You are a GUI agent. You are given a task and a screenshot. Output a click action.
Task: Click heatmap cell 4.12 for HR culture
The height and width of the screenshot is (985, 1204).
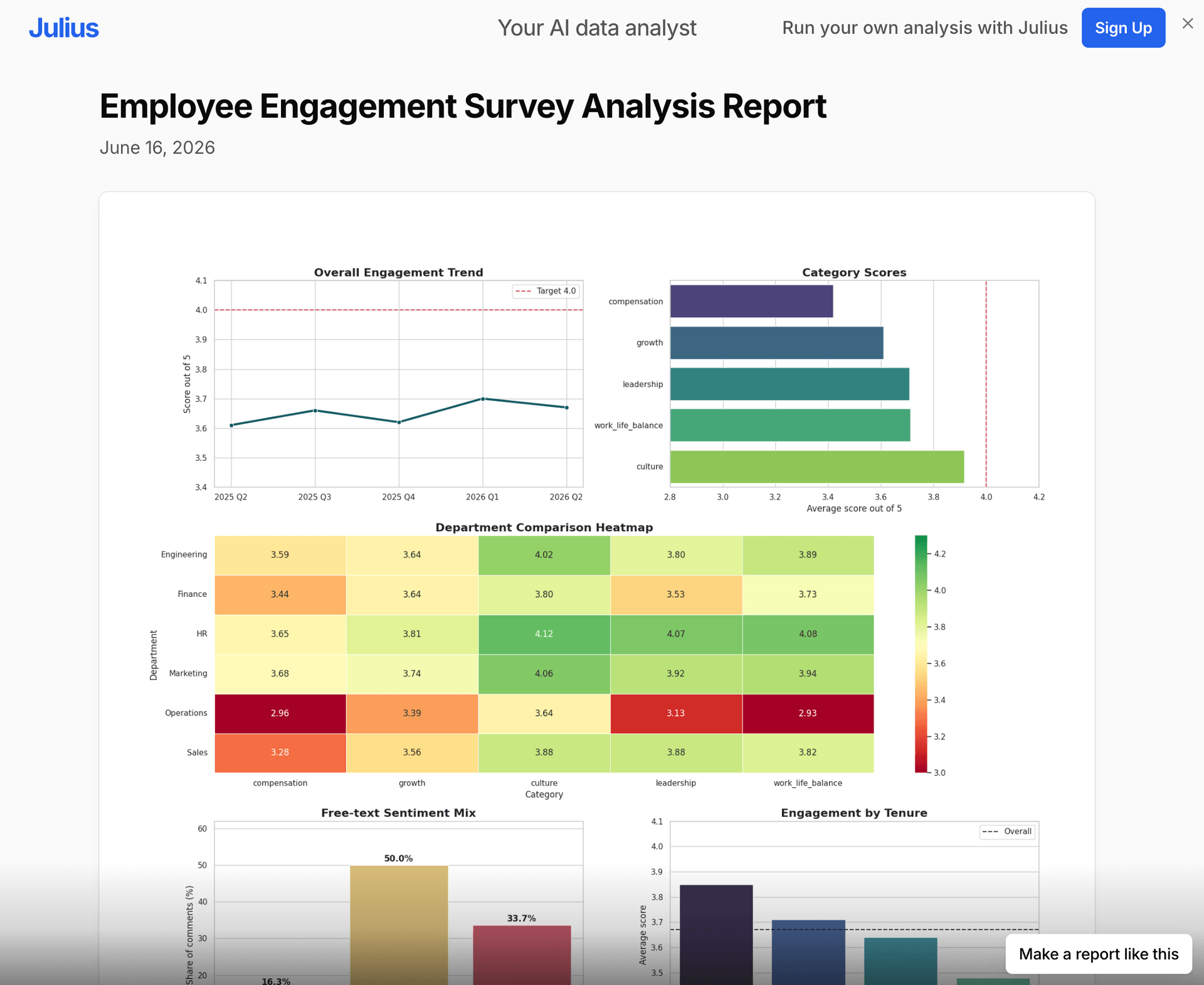coord(544,634)
